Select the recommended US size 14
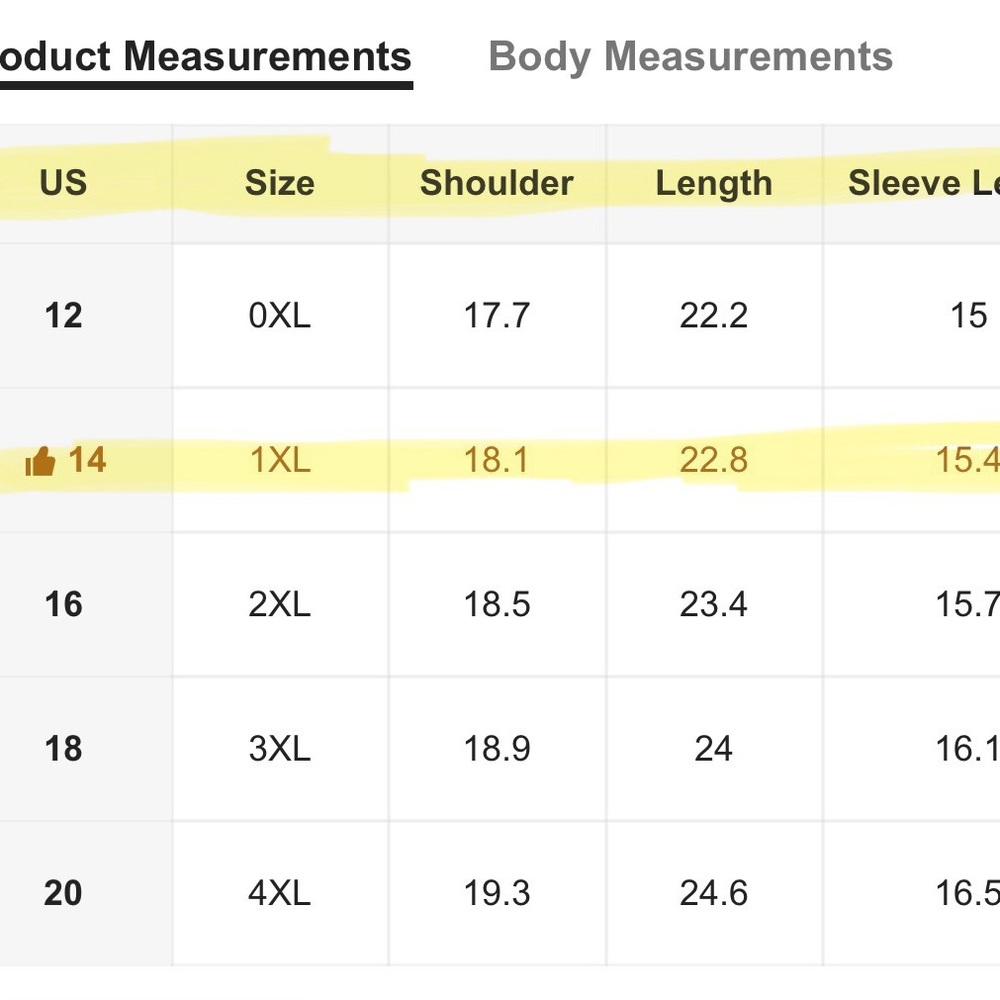 pyautogui.click(x=87, y=460)
